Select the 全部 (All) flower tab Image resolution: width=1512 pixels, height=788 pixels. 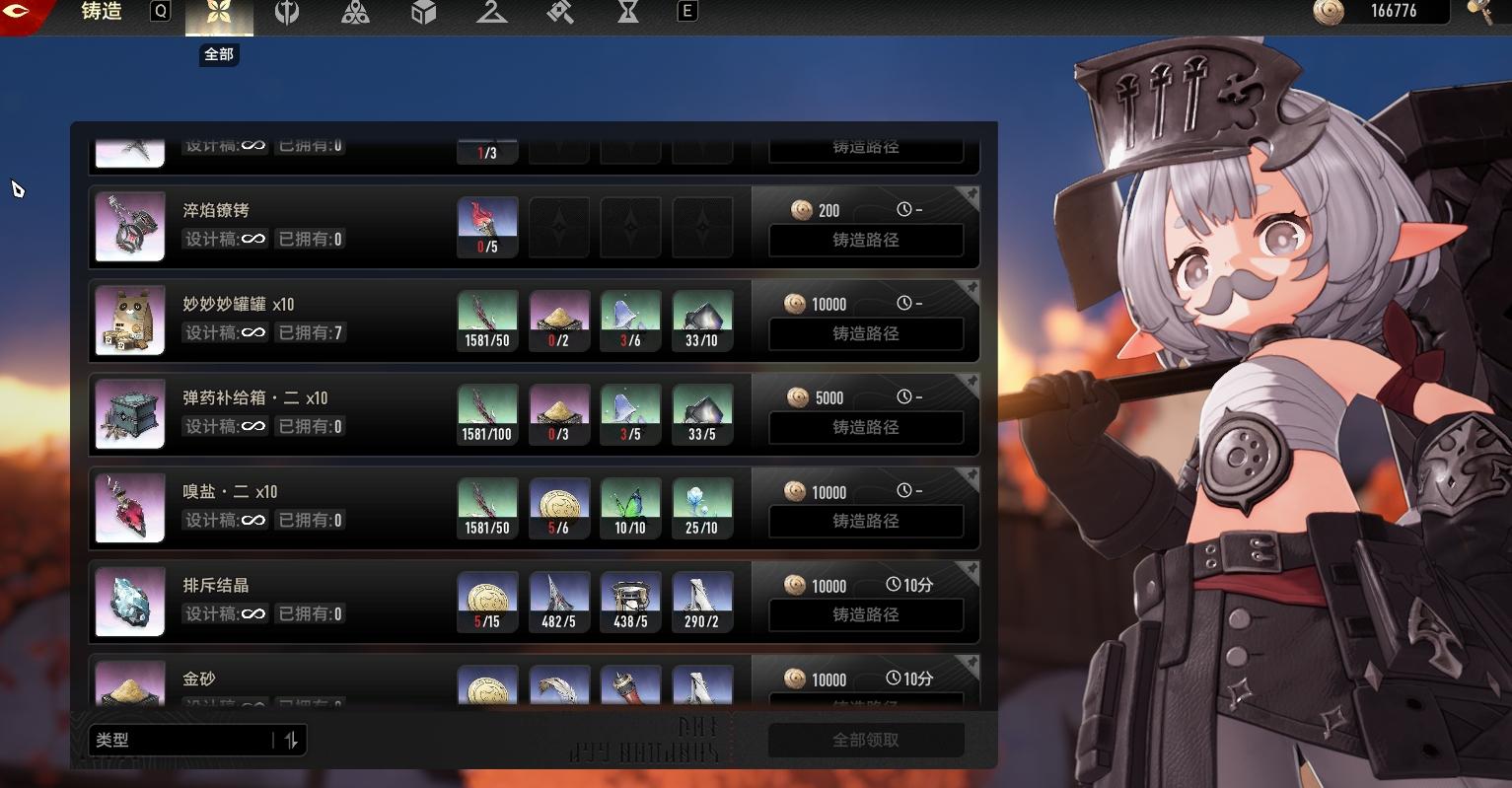coord(219,16)
